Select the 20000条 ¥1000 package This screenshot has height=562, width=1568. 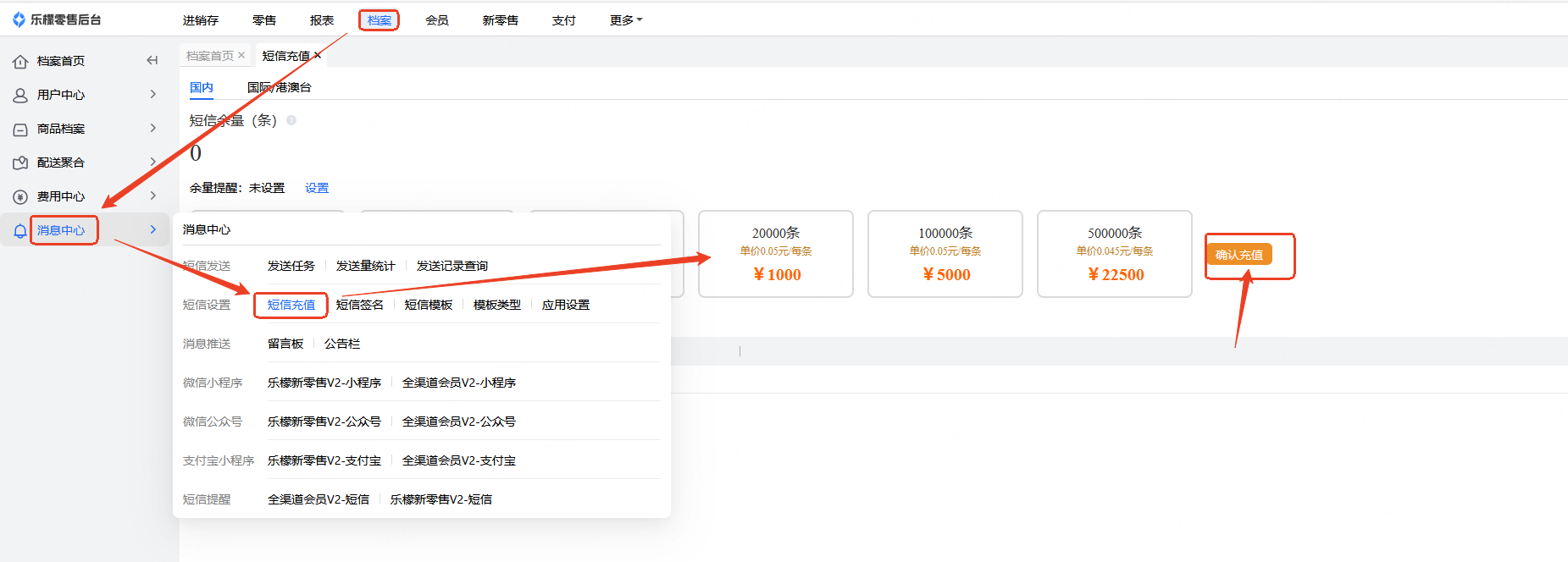pos(776,254)
